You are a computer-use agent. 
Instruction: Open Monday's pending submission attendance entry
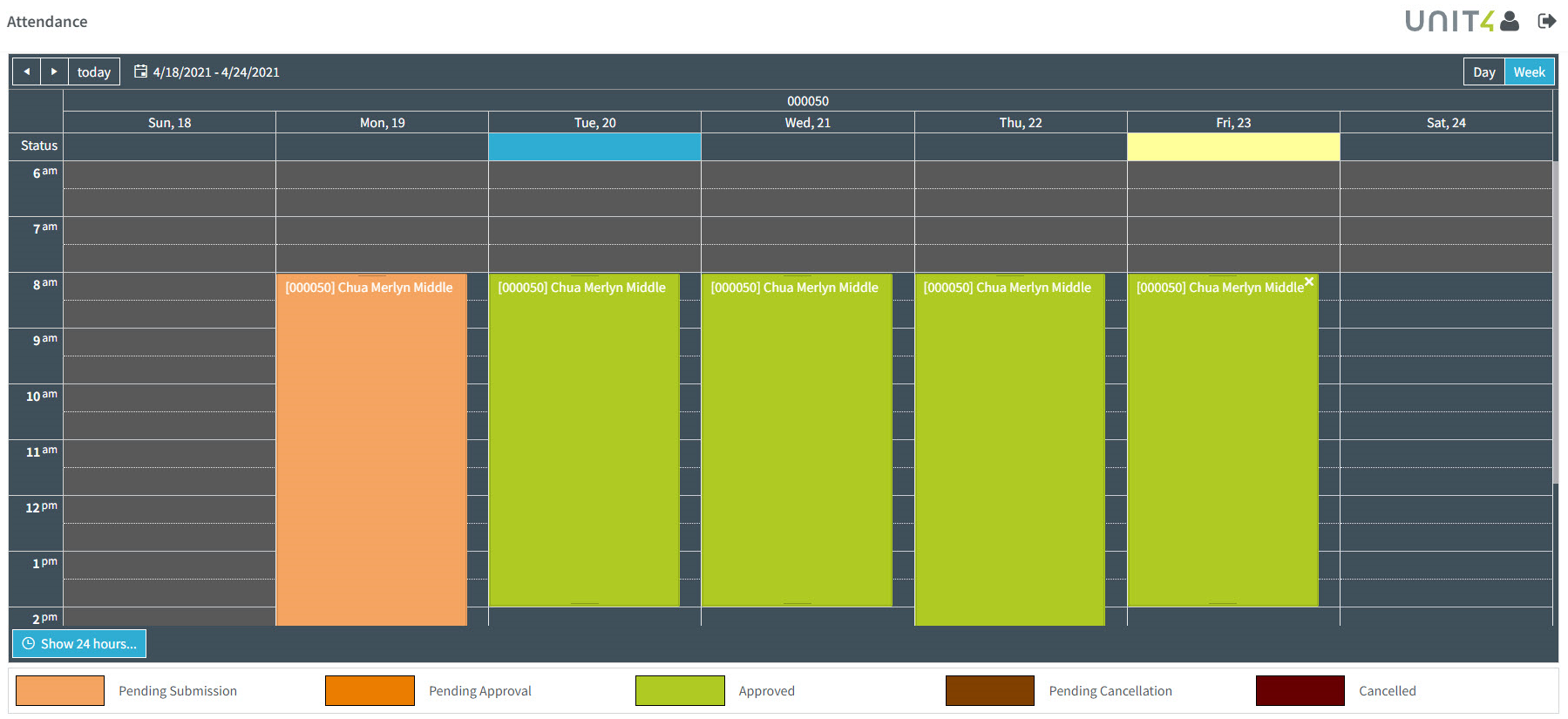point(371,450)
